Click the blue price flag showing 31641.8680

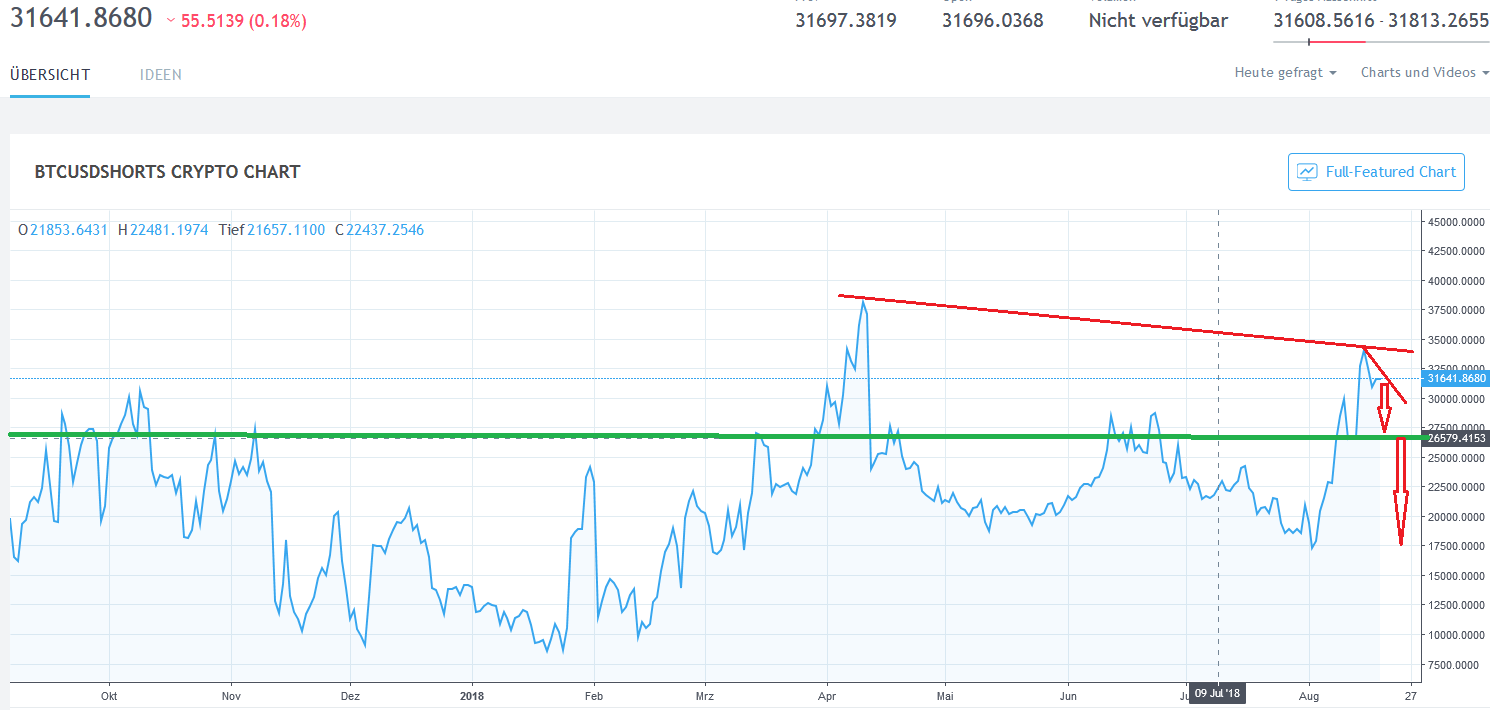1453,378
